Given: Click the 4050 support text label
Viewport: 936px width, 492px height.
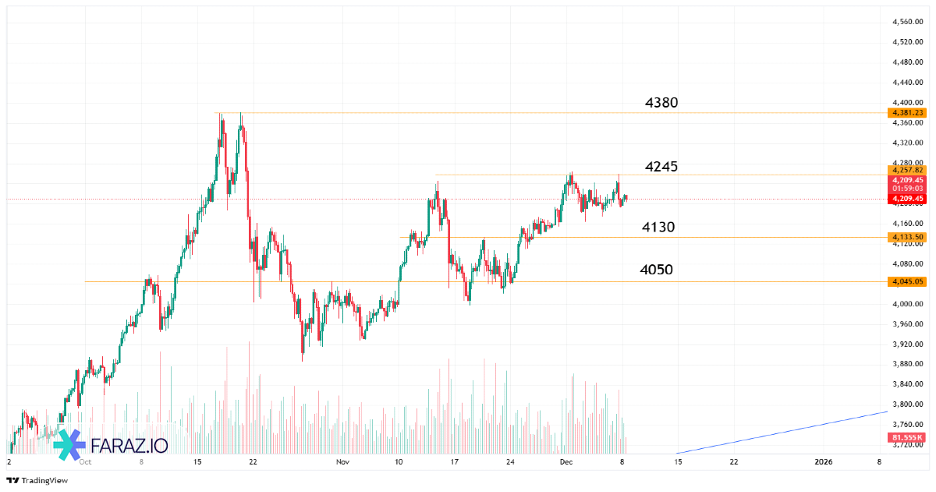Looking at the screenshot, I should tap(656, 270).
